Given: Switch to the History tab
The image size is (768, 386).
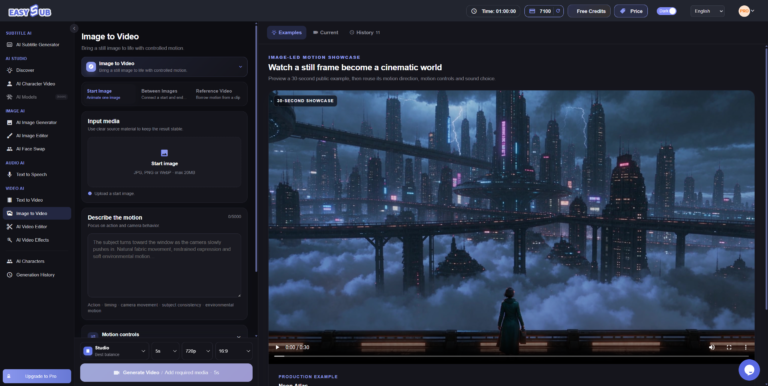Looking at the screenshot, I should tap(365, 32).
